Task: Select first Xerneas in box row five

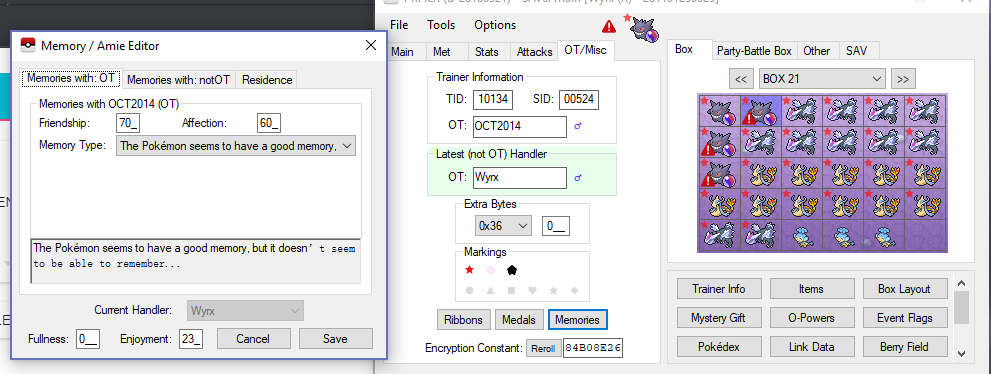Action: coord(719,234)
